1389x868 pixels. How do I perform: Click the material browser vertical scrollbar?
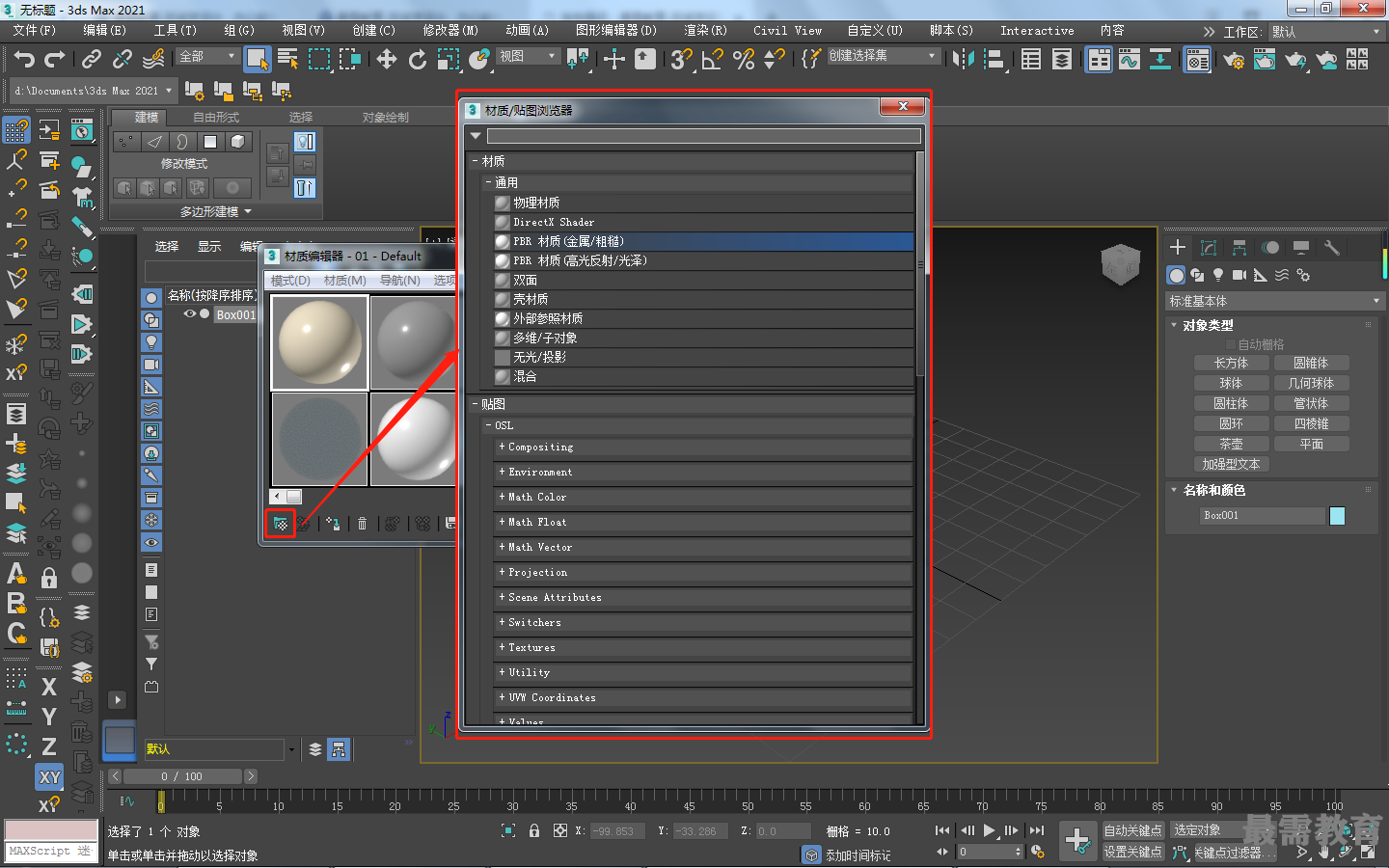pos(920,263)
